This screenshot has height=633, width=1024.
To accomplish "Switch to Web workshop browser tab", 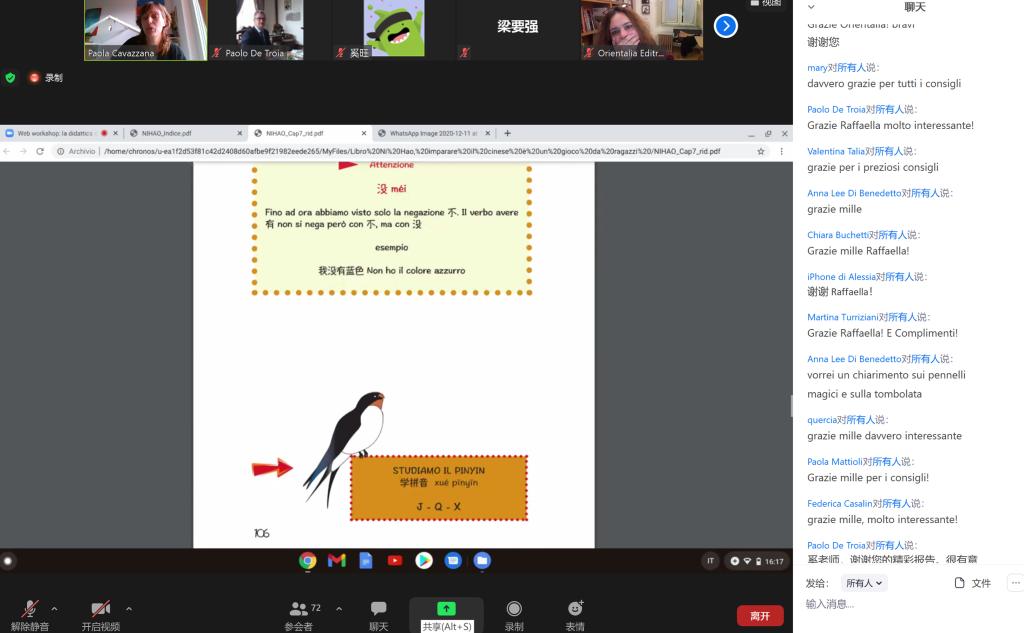I will [x=55, y=133].
